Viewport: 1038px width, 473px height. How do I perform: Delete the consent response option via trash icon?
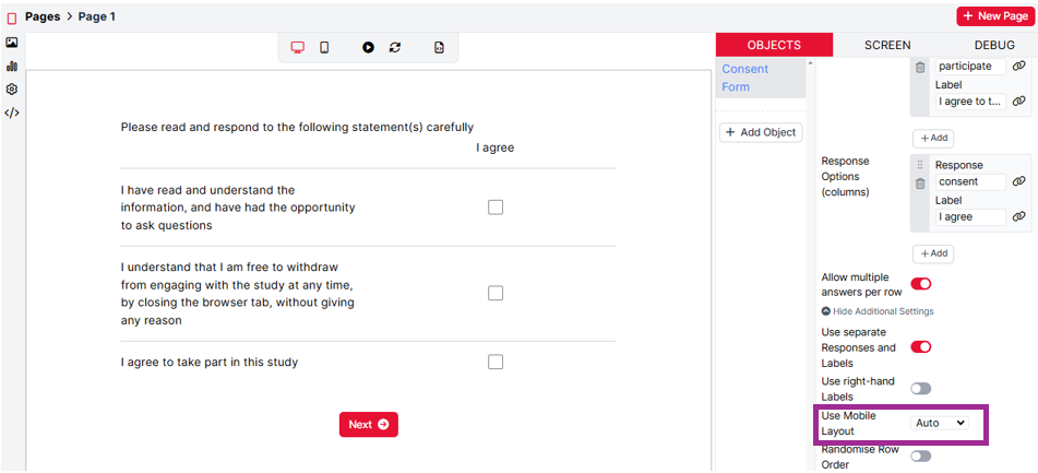coord(920,184)
